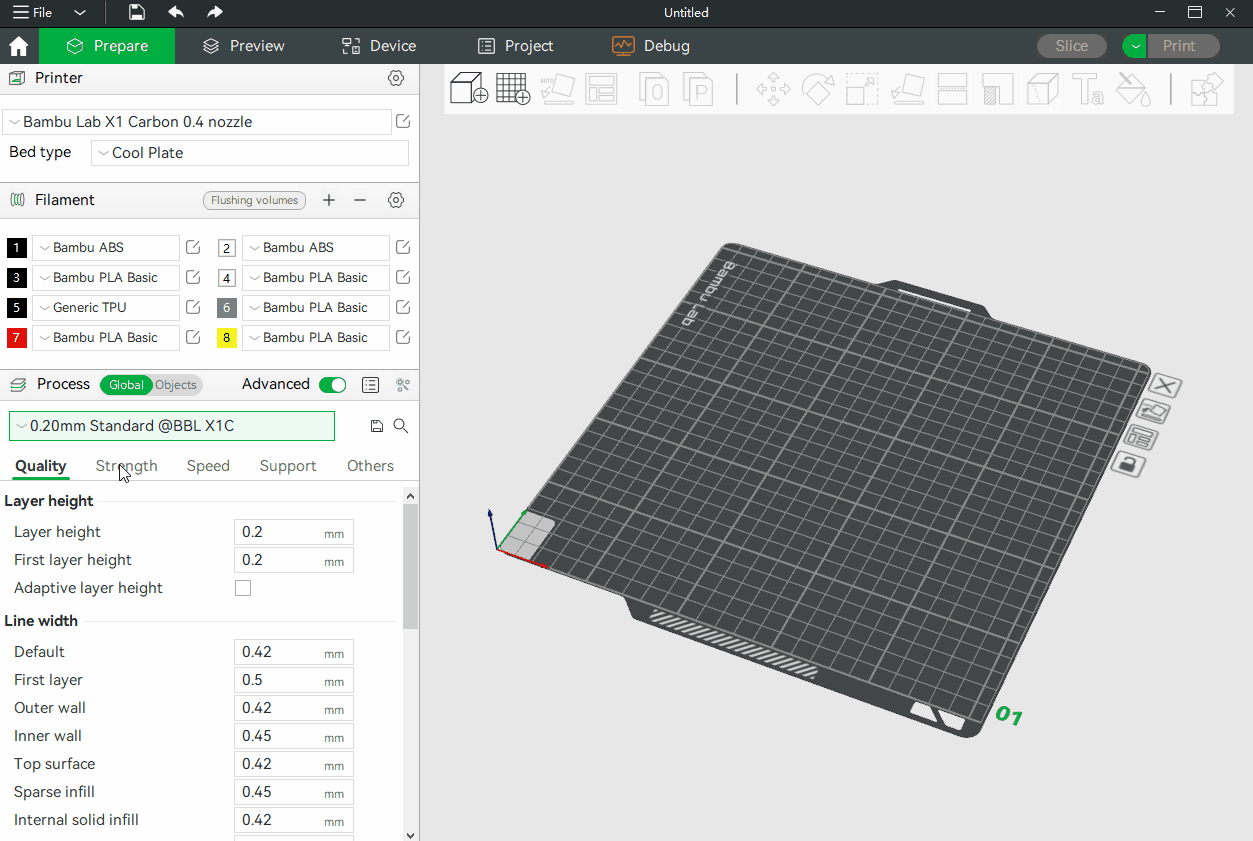Click the settings panel vertical scrollbar
Image resolution: width=1253 pixels, height=841 pixels.
410,565
